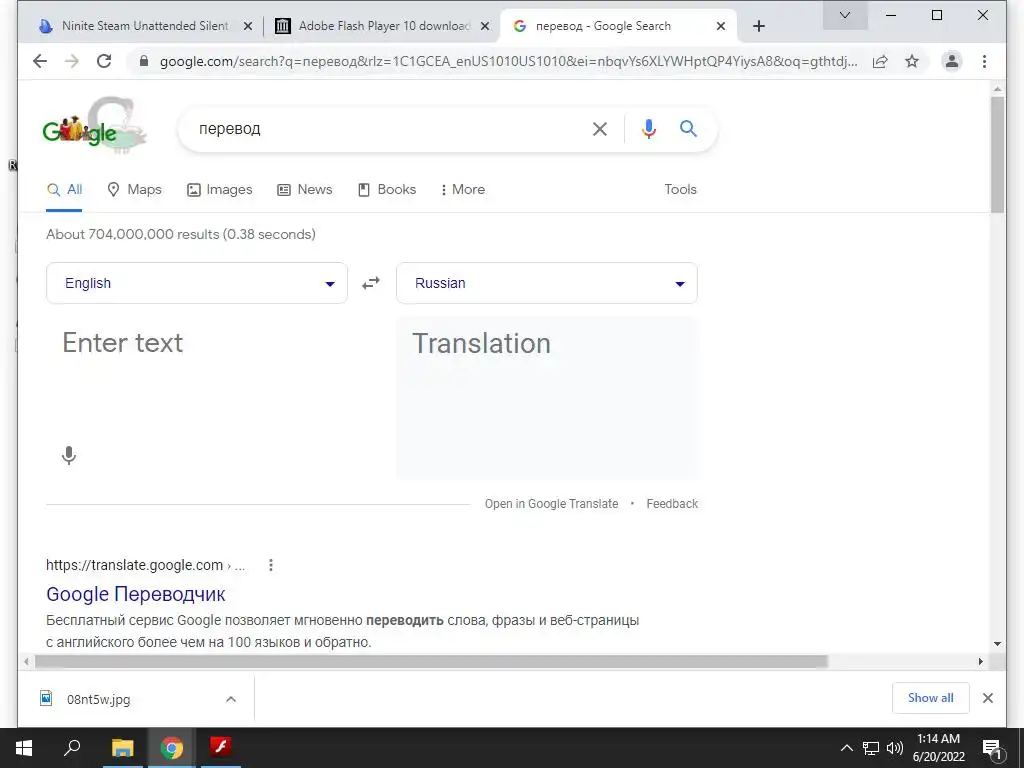The width and height of the screenshot is (1024, 768).
Task: Select the All results tab
Action: click(65, 189)
